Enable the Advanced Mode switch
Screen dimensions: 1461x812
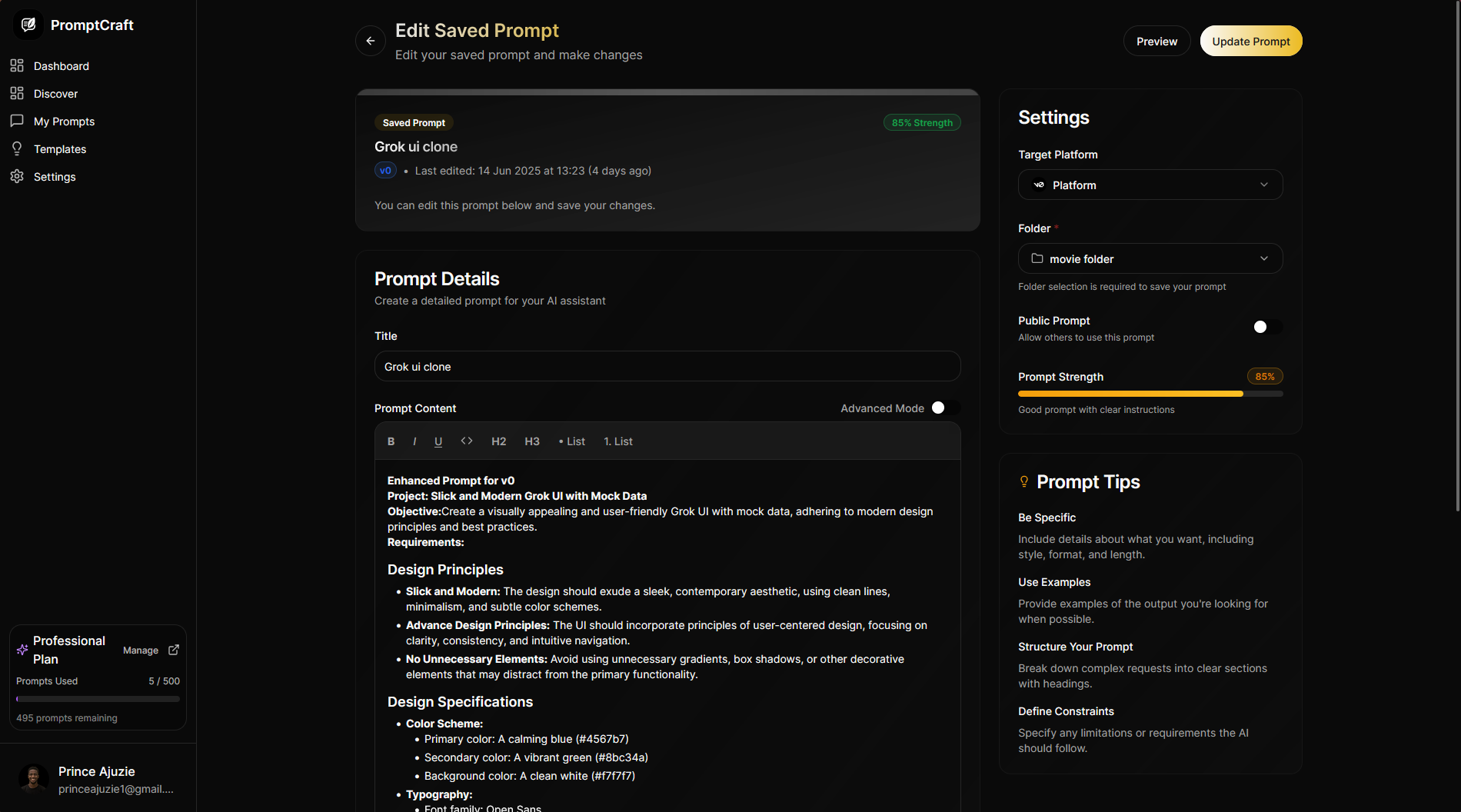[945, 408]
